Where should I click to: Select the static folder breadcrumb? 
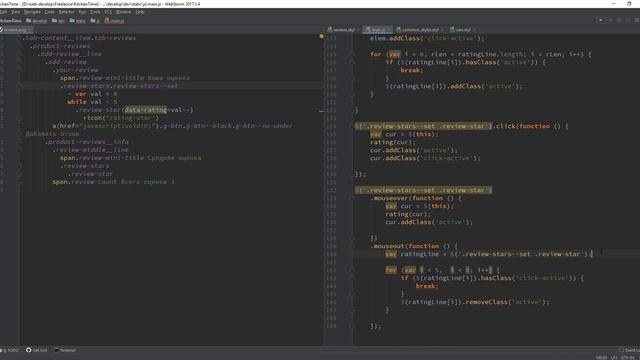tap(78, 21)
